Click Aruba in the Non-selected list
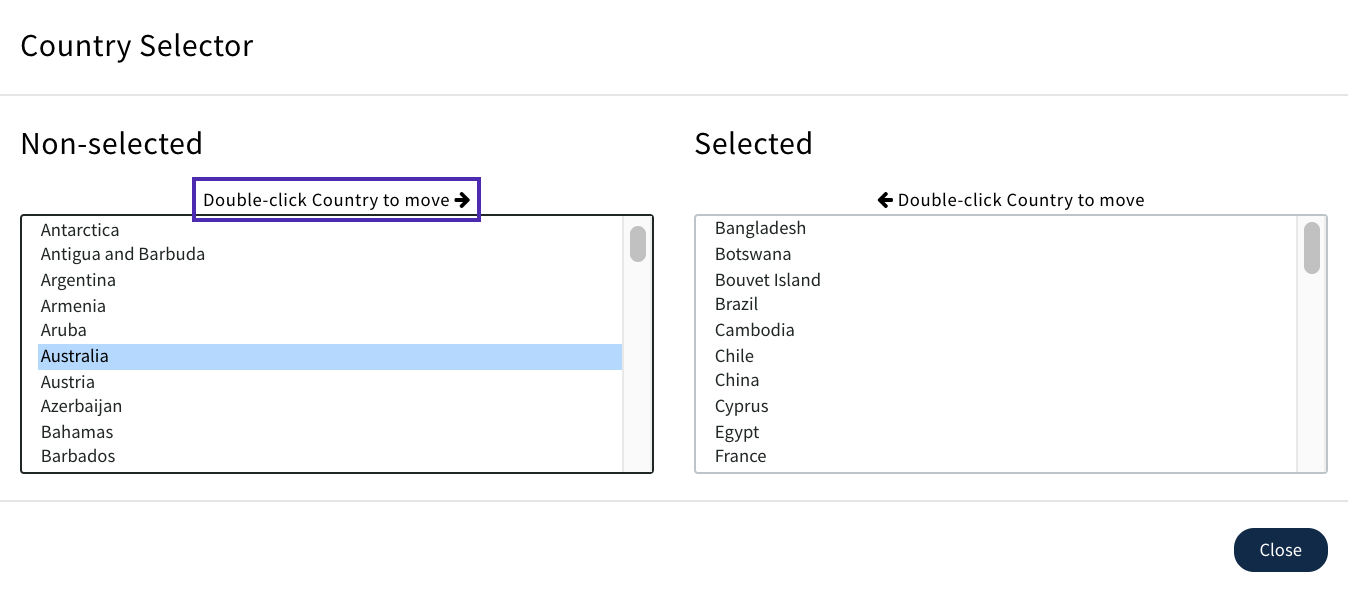1348x596 pixels. point(64,330)
